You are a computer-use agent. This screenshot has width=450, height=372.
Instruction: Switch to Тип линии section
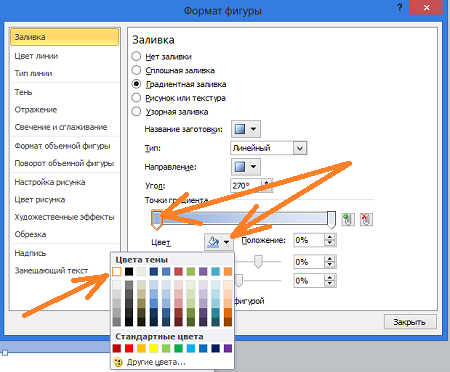coord(33,73)
